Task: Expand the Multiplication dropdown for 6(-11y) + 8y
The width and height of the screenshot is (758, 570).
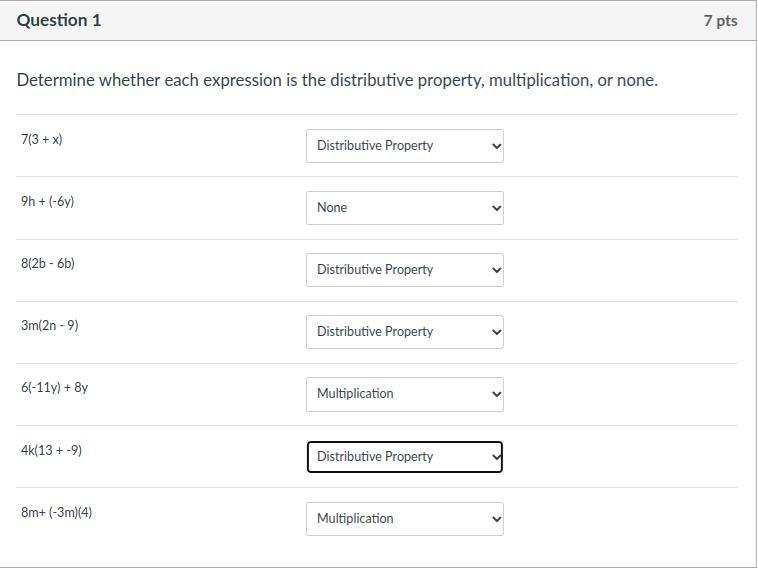Action: click(x=404, y=394)
